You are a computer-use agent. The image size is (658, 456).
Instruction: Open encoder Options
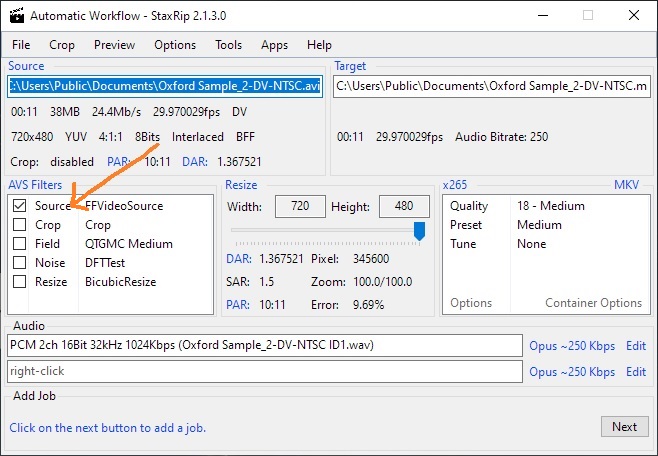[x=471, y=303]
